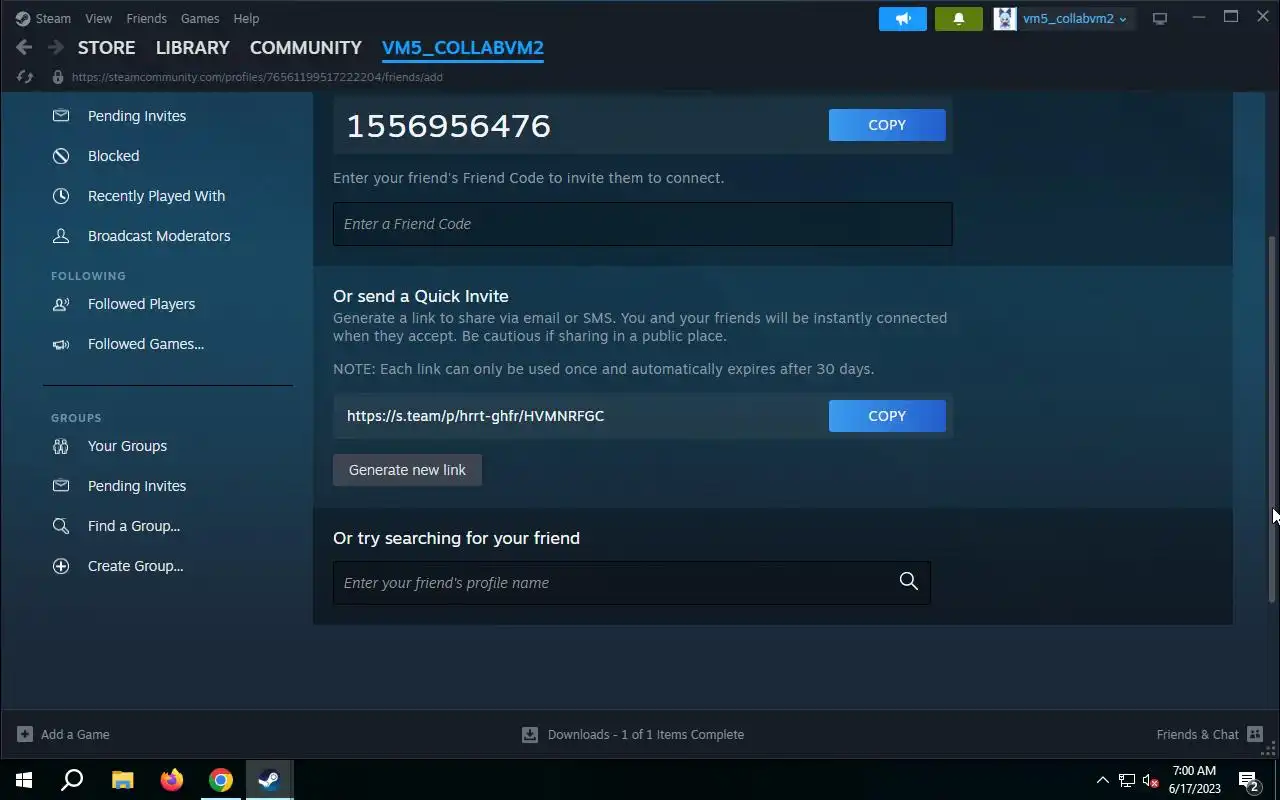
Task: Click the Steam taskbar icon
Action: point(269,780)
